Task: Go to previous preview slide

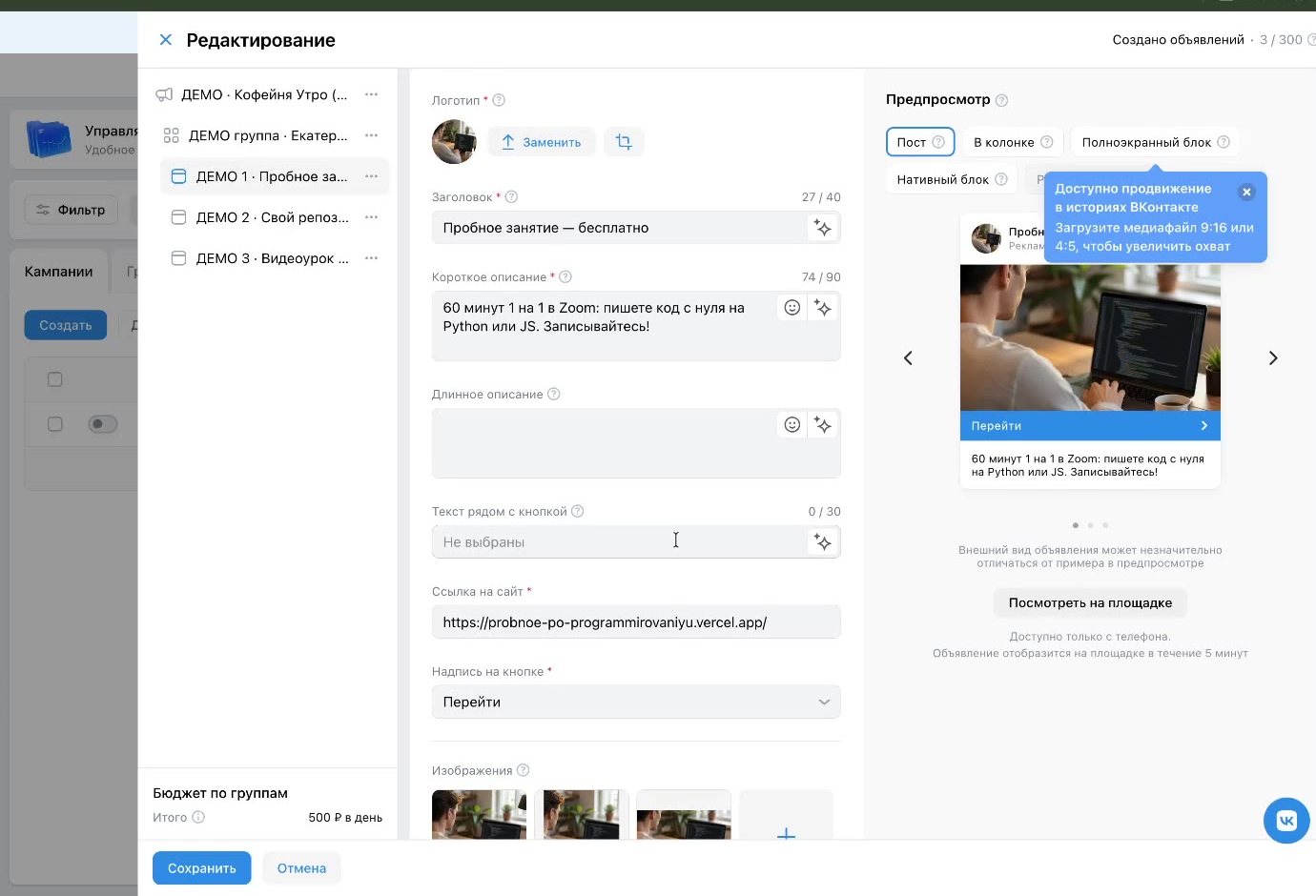Action: [x=908, y=358]
